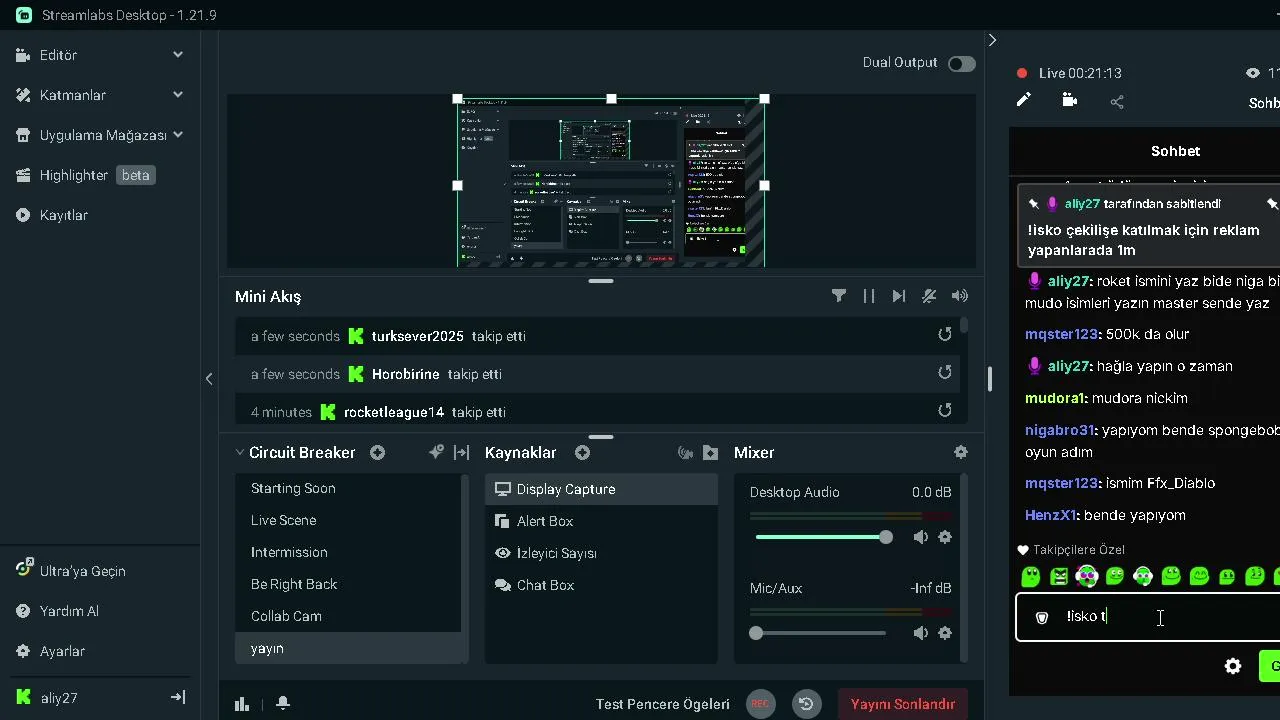The height and width of the screenshot is (720, 1280).
Task: Toggle Mini Akış alert sound volume icon
Action: pos(960,296)
